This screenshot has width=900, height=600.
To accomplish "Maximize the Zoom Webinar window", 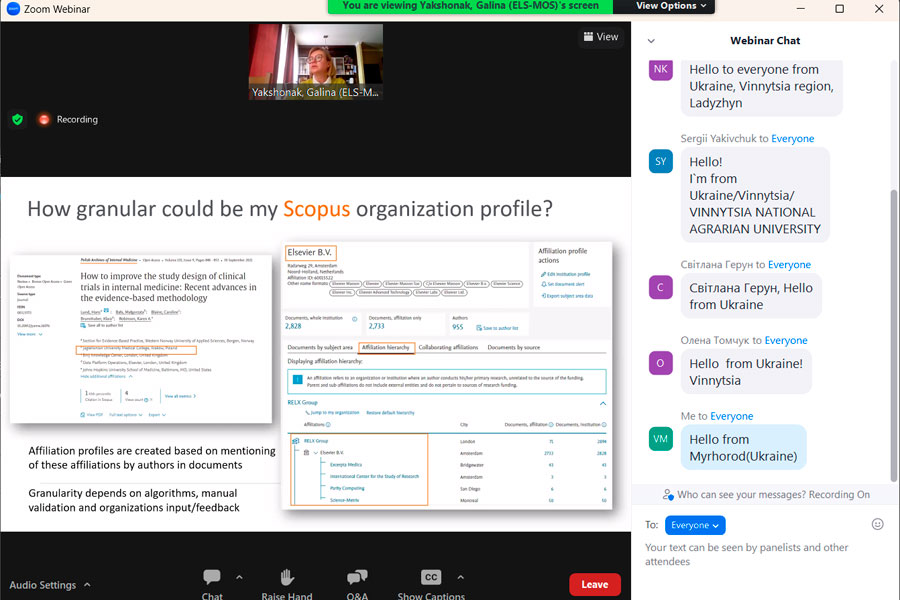I will (839, 9).
